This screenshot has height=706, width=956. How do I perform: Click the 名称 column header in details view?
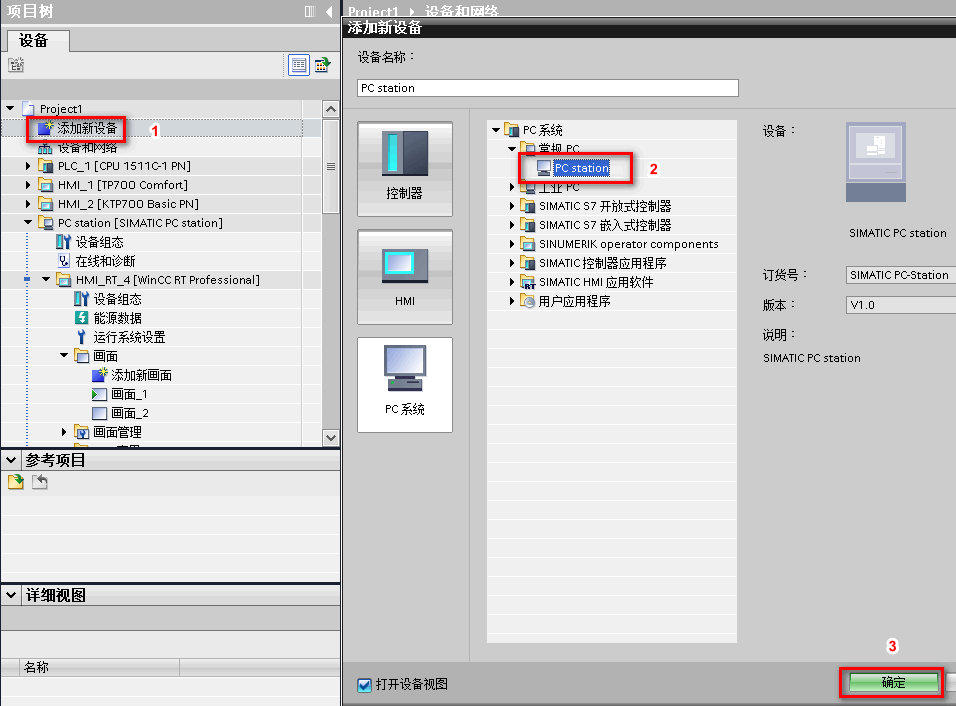point(99,668)
